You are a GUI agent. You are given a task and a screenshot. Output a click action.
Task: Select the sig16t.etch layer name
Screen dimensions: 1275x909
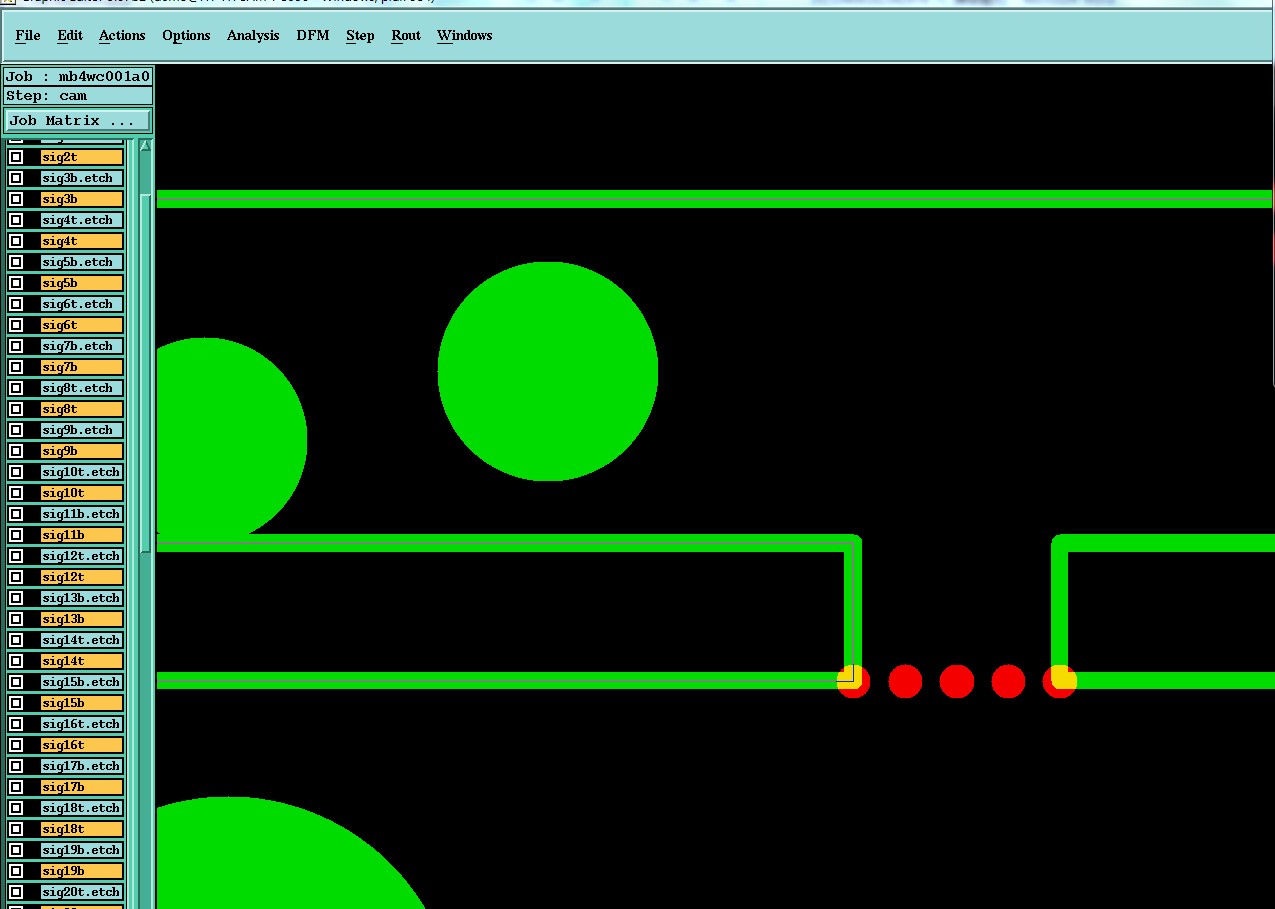point(82,724)
